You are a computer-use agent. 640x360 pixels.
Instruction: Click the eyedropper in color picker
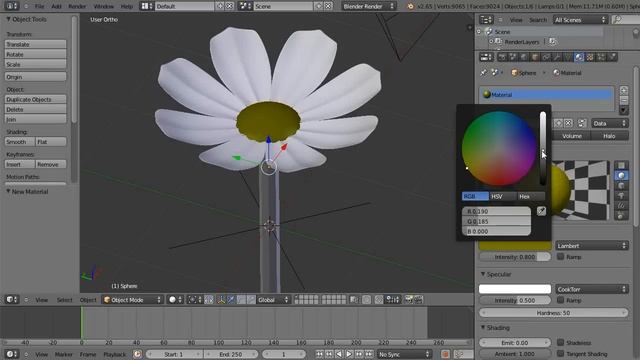click(541, 211)
